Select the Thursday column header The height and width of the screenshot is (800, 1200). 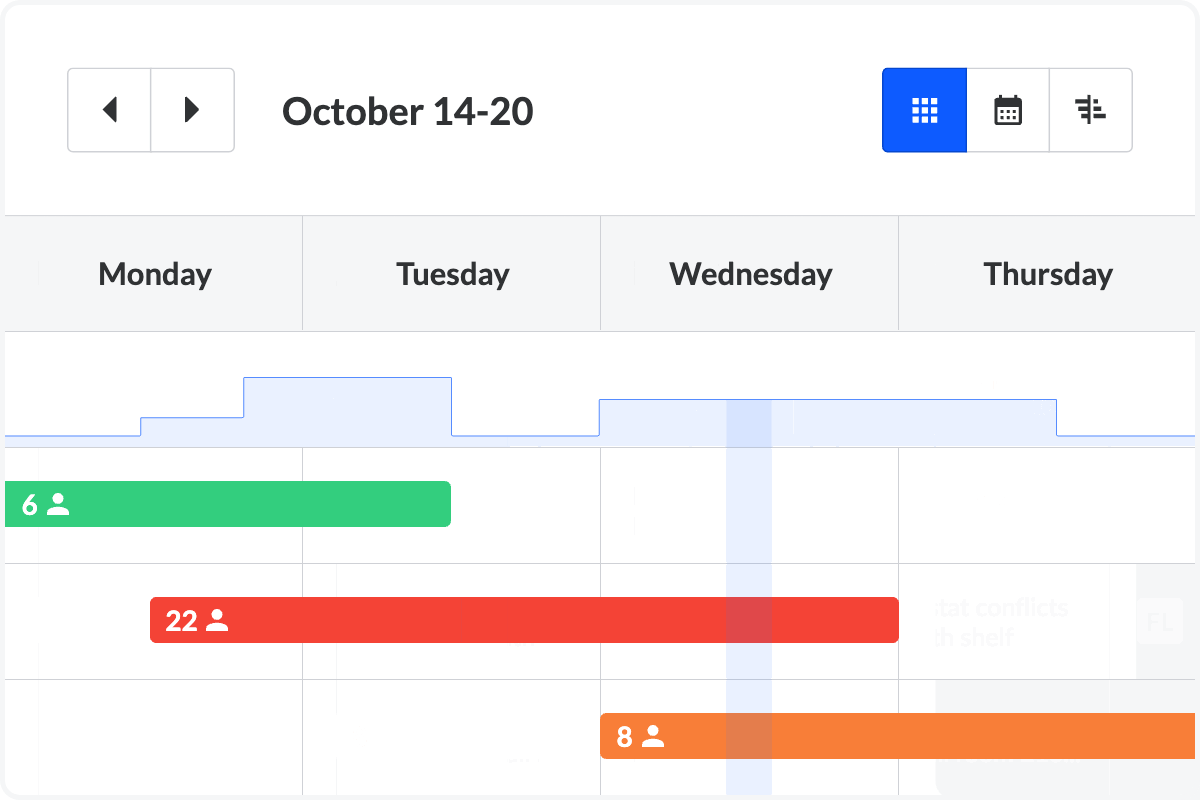click(x=1048, y=274)
